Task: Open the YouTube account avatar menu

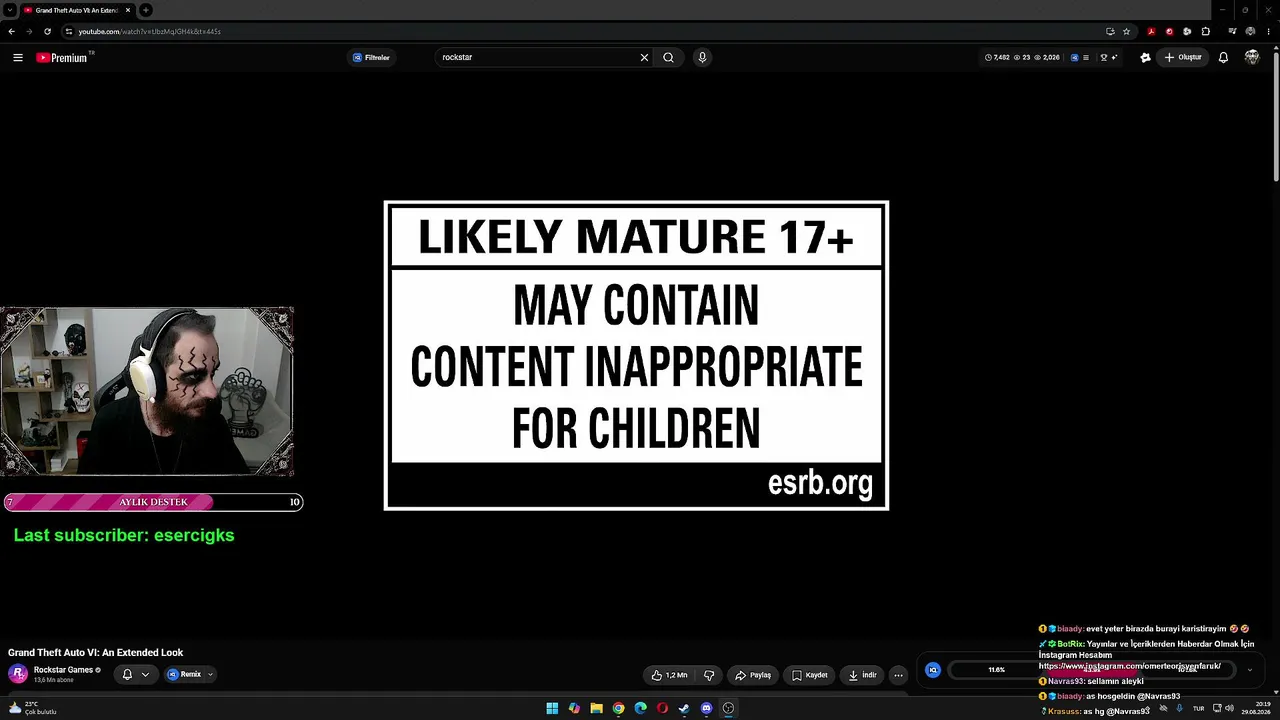Action: [x=1252, y=58]
